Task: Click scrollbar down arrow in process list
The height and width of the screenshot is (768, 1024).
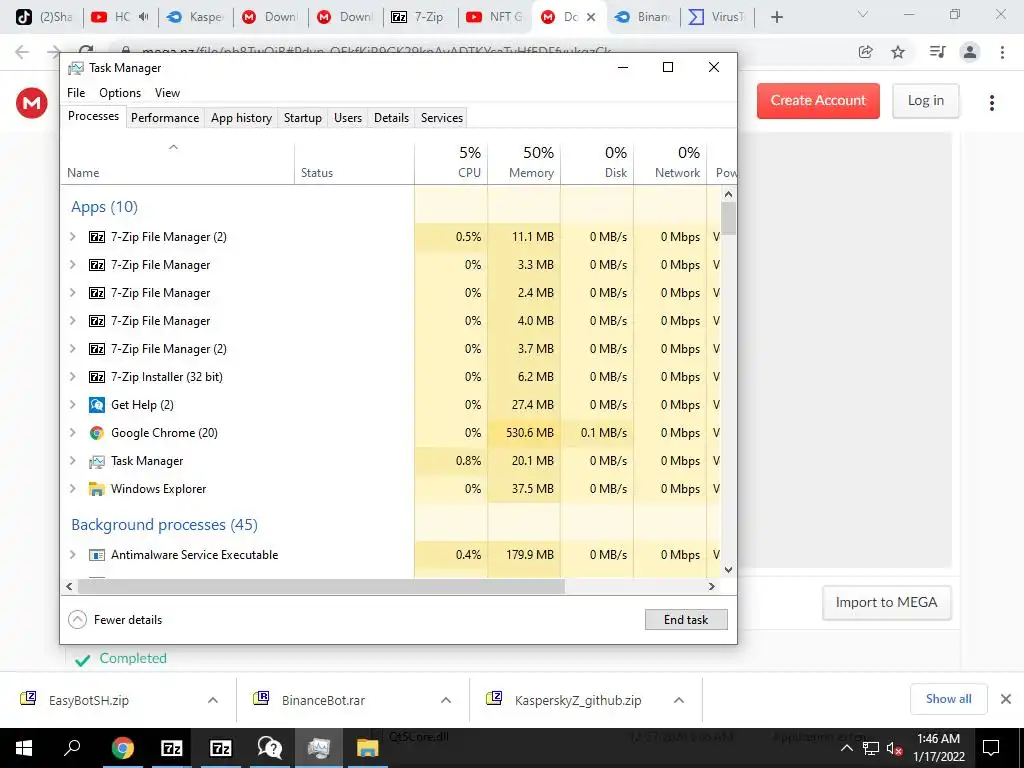Action: (728, 569)
